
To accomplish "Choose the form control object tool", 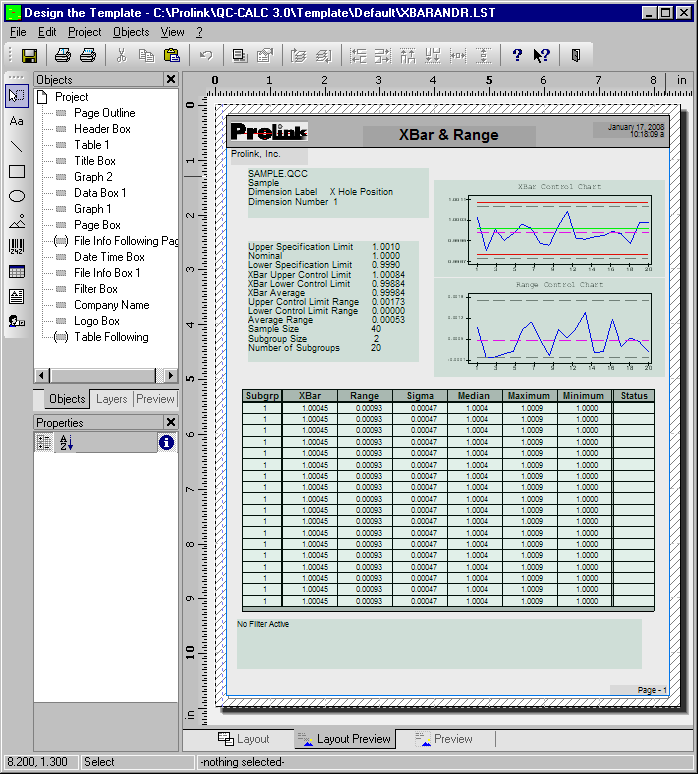I will 17,322.
